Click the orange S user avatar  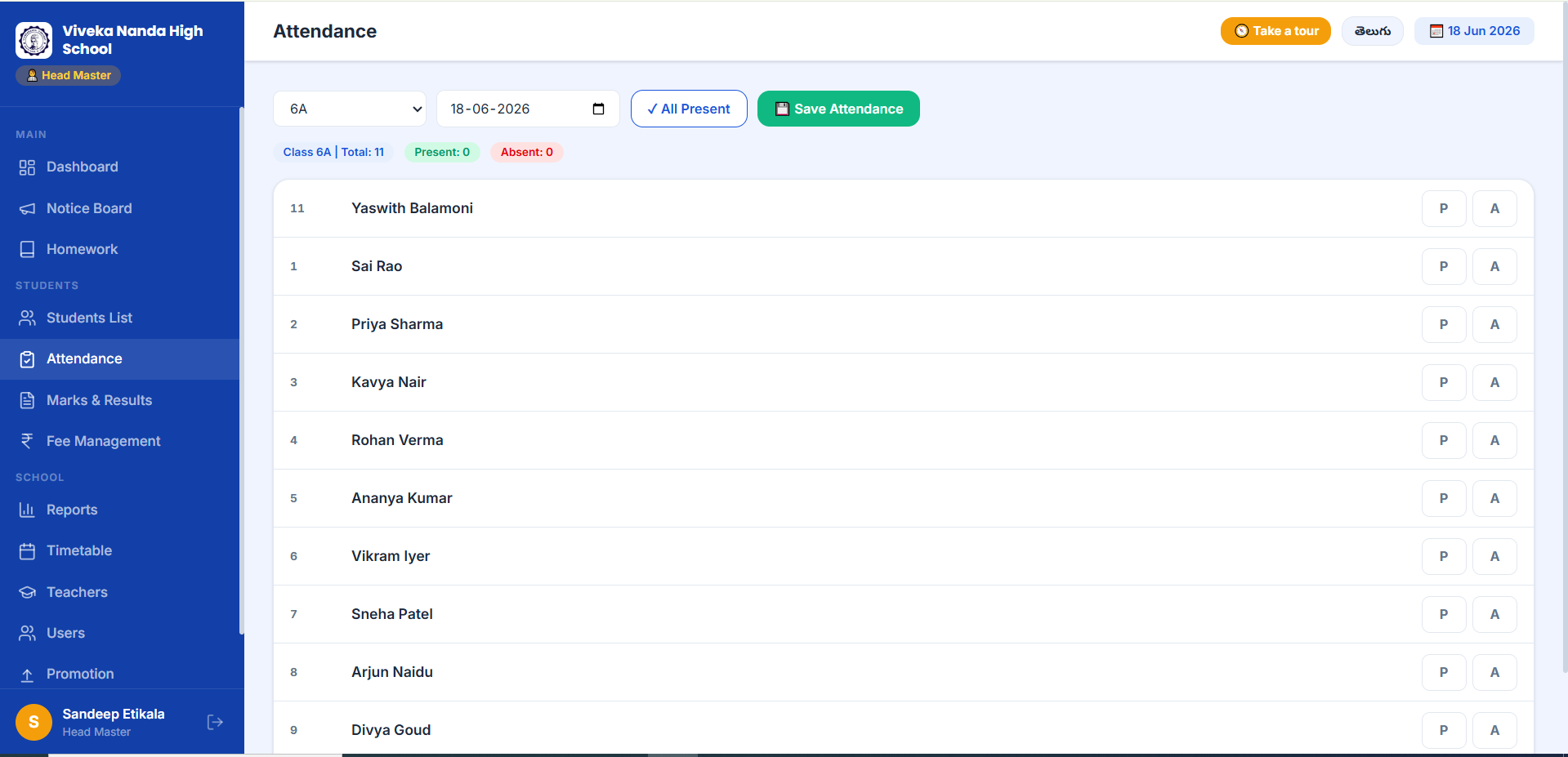click(x=34, y=722)
